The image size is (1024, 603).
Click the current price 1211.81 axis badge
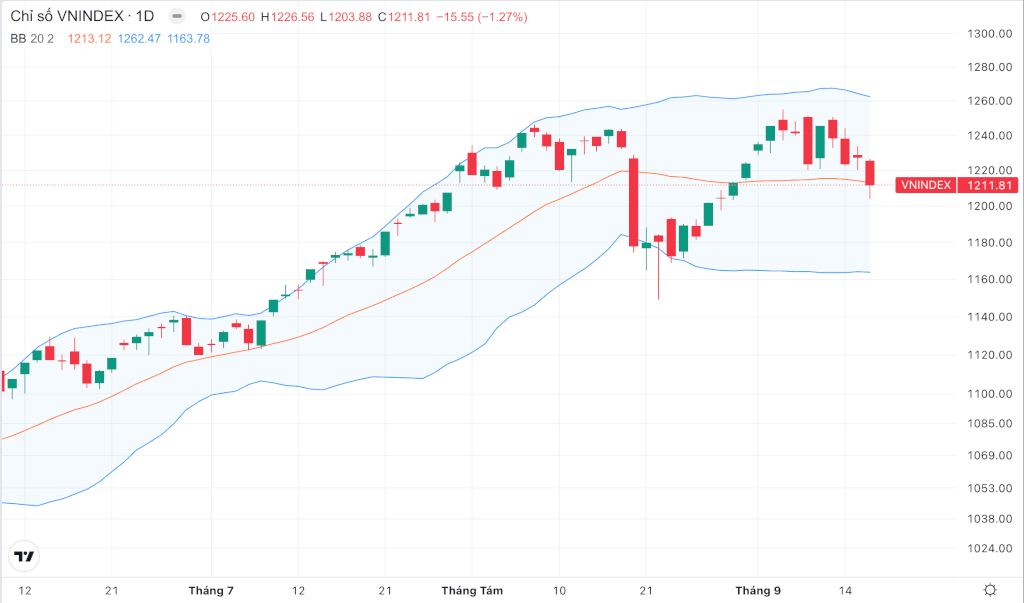tap(989, 186)
